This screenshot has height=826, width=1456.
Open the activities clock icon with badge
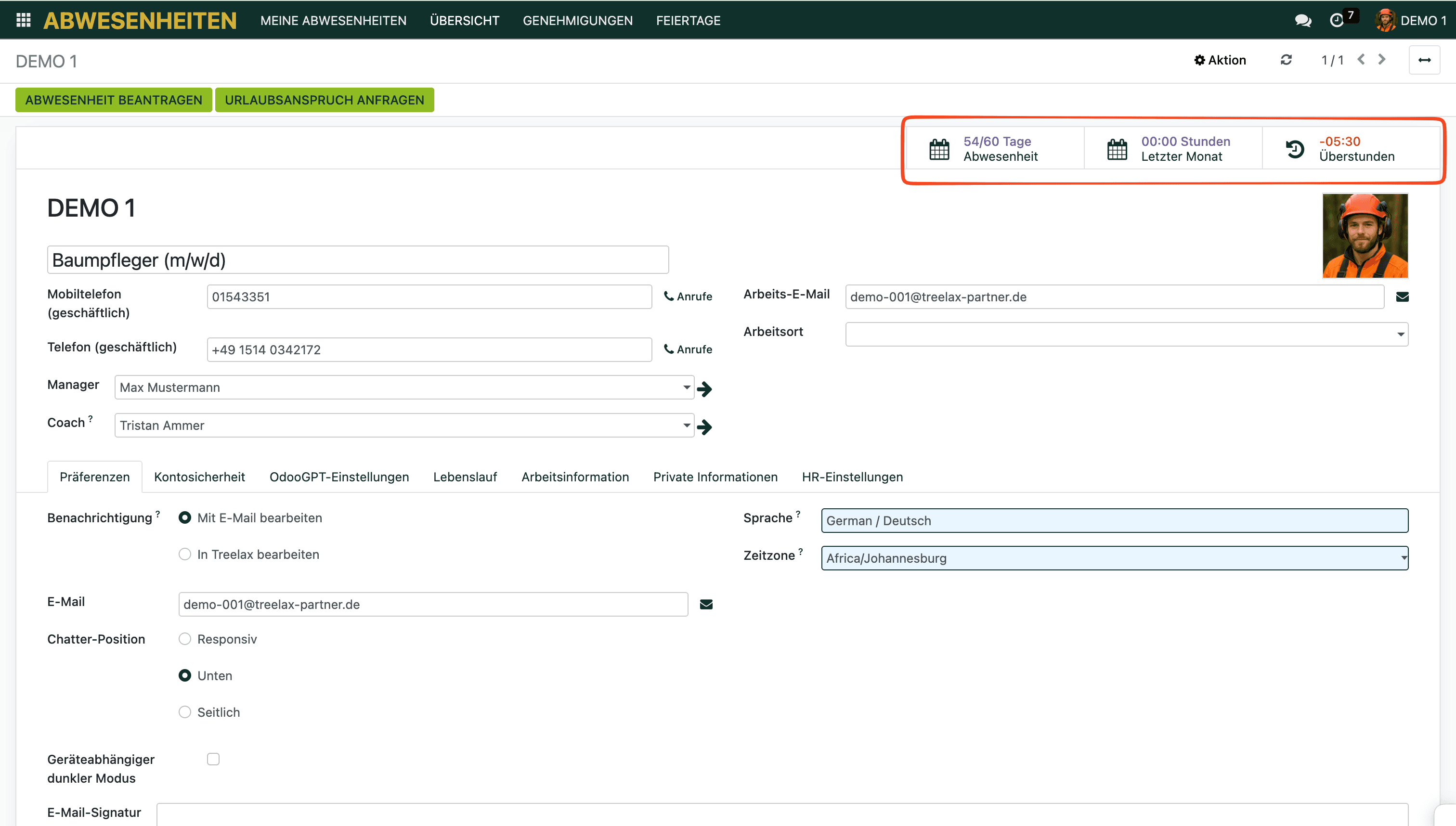[1337, 20]
